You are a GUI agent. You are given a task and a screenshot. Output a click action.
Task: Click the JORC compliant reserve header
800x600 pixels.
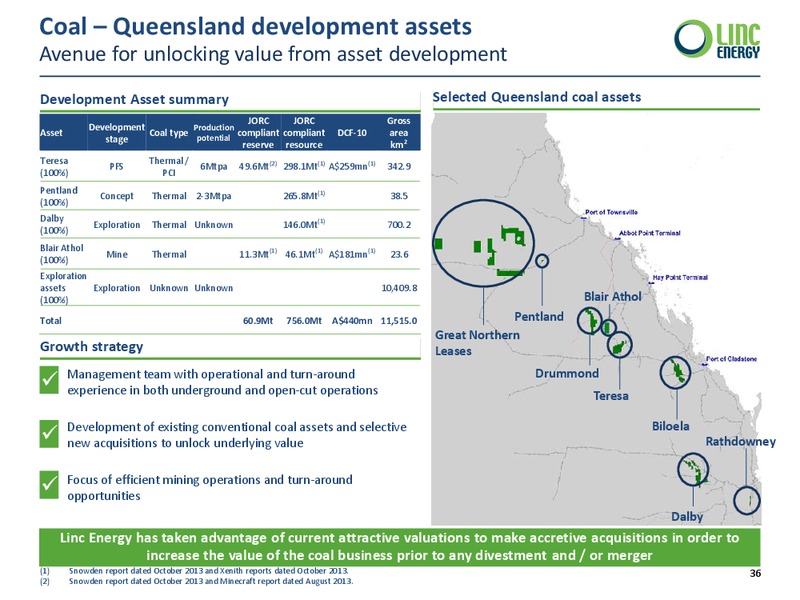258,133
